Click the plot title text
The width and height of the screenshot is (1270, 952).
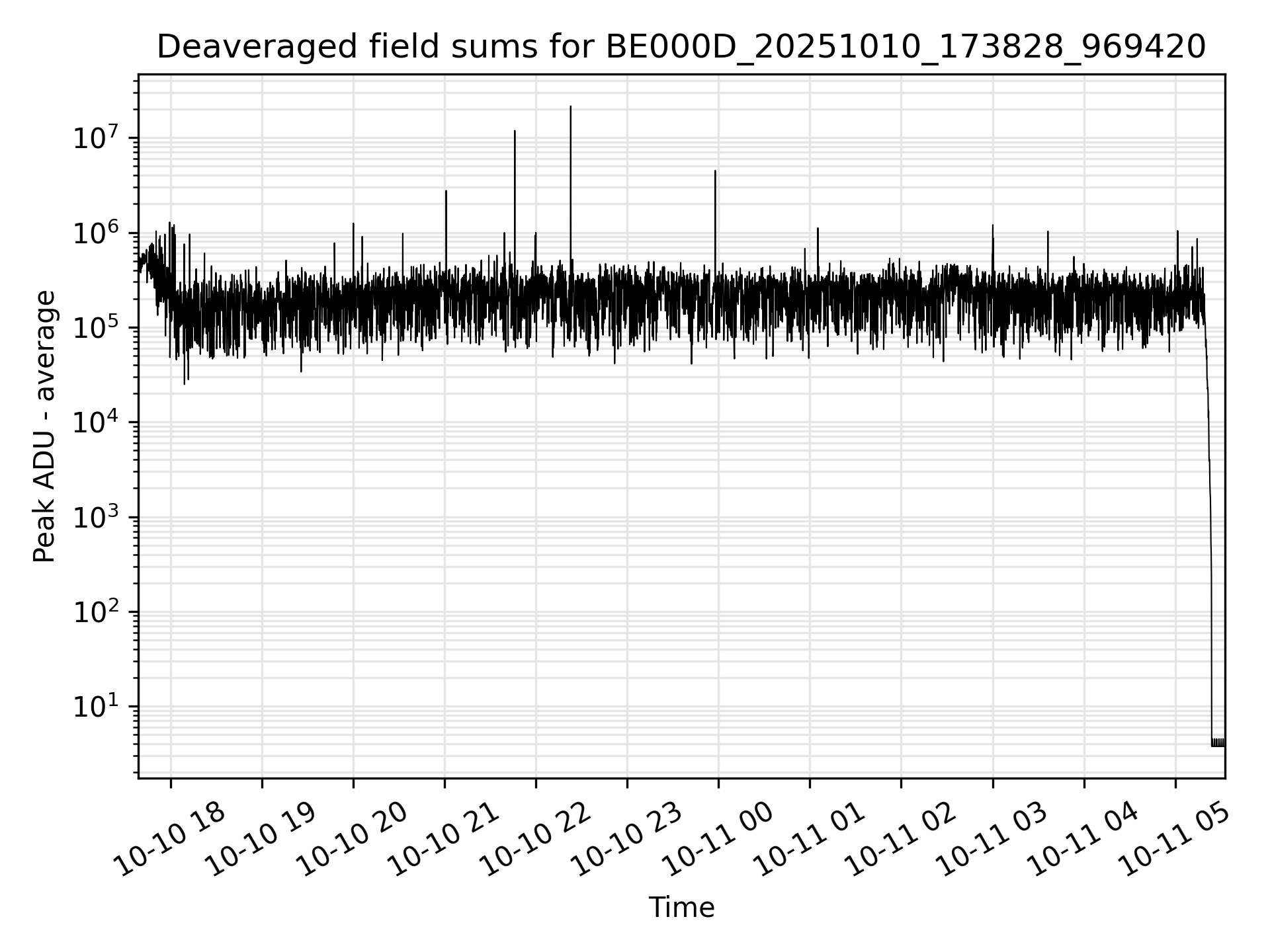681,47
